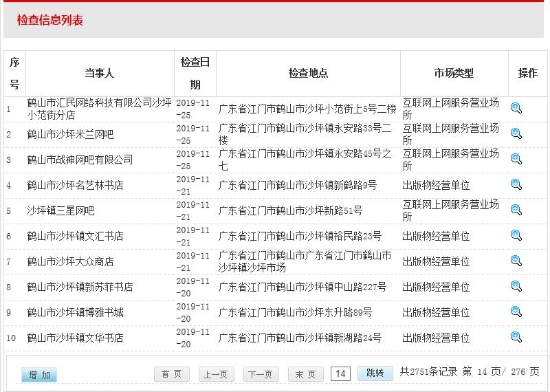Open details icon for 鹤山市汇民网络科技有限公司 row
Image resolution: width=550 pixels, height=392 pixels.
tap(516, 108)
